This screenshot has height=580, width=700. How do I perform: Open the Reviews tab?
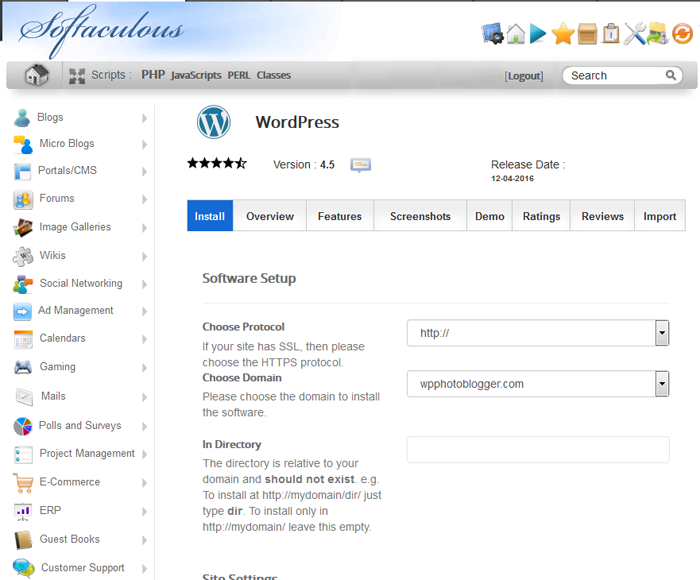tap(602, 216)
